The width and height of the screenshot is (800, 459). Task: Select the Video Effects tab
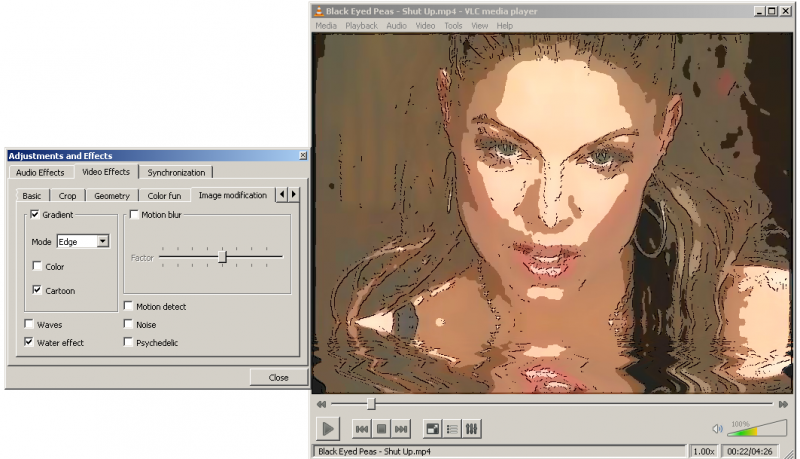click(106, 172)
